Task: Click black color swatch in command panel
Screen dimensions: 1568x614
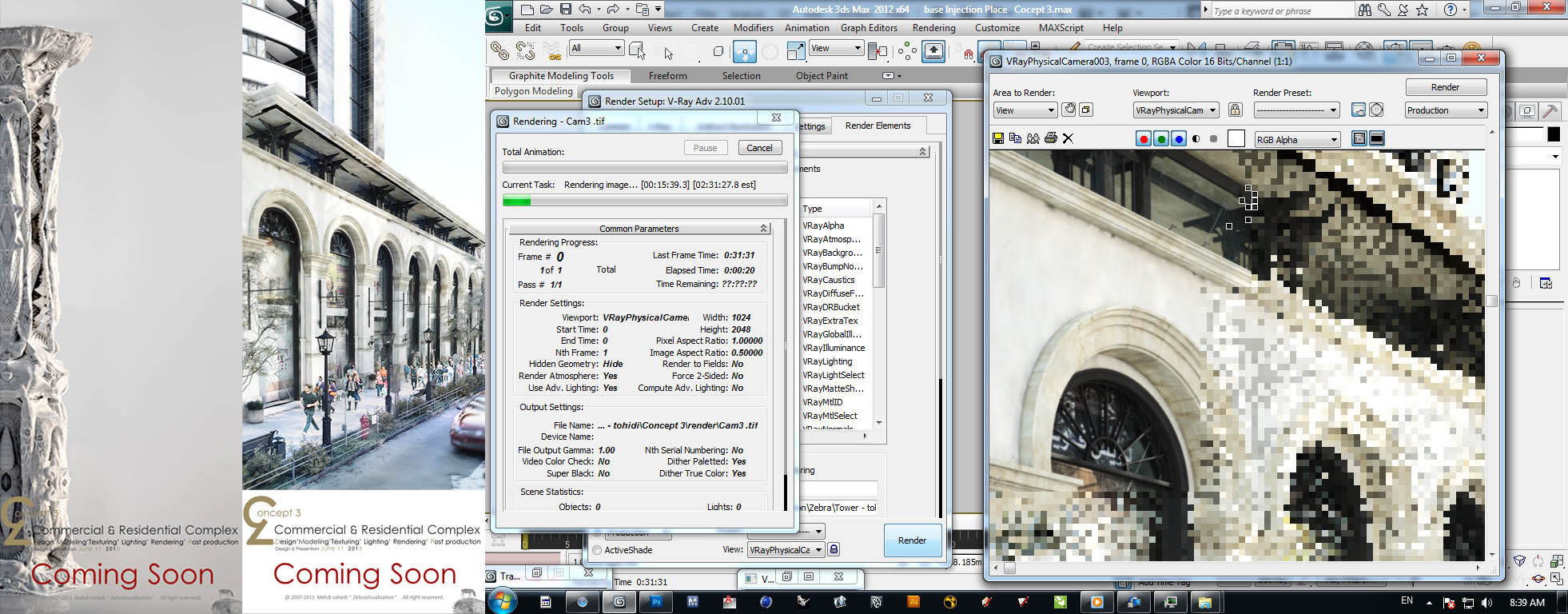Action: point(1553,134)
